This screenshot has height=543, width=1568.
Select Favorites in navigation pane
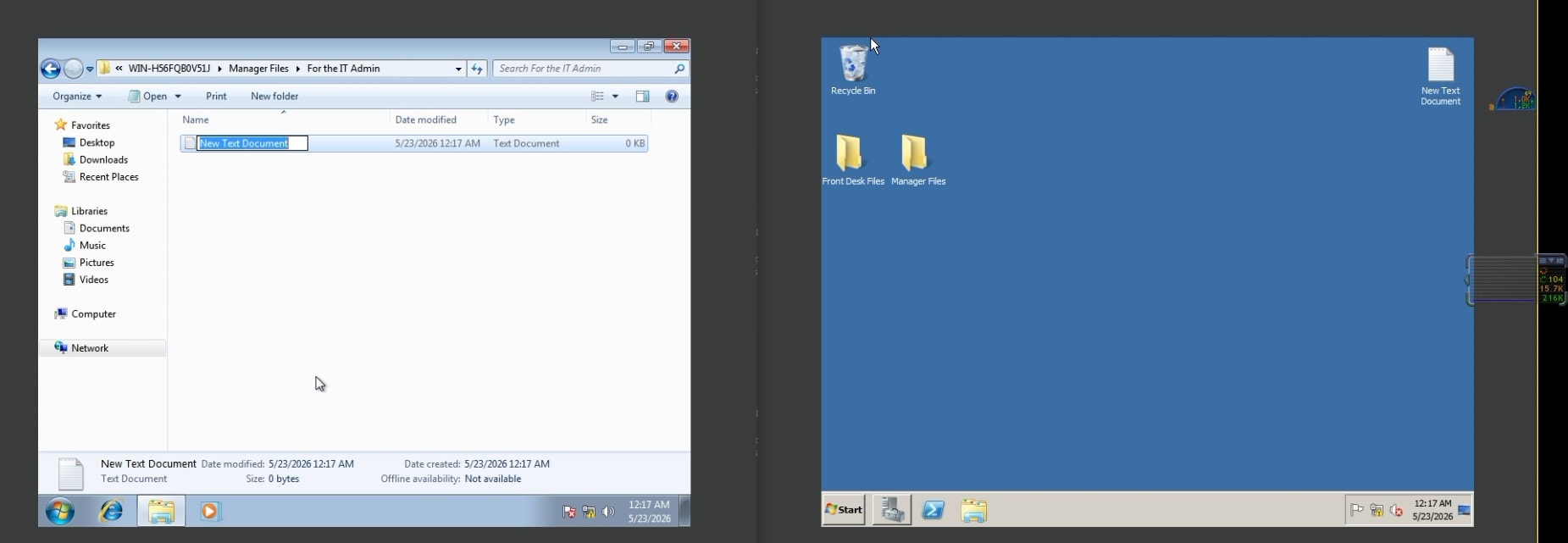tap(82, 125)
